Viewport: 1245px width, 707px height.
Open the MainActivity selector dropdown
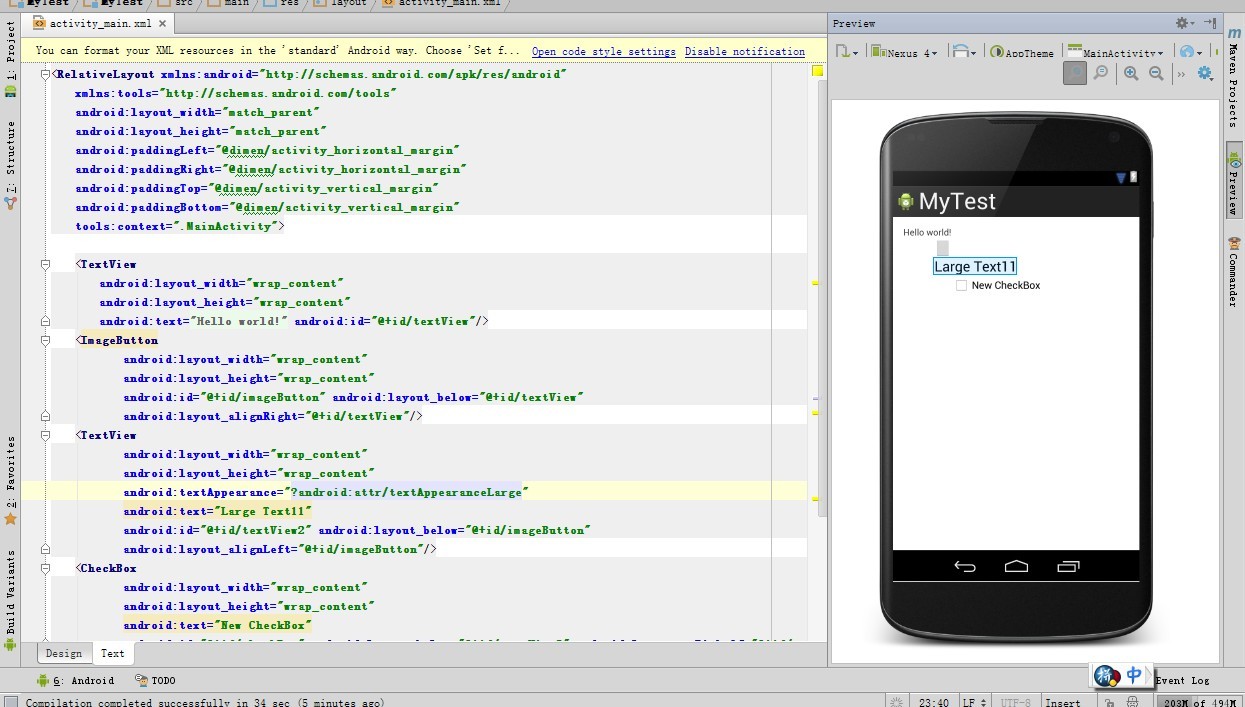click(1116, 52)
